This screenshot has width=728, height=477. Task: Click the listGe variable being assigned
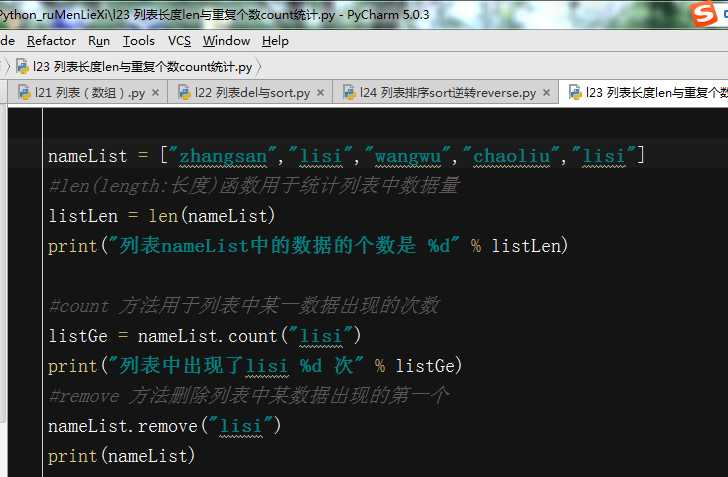click(x=78, y=336)
